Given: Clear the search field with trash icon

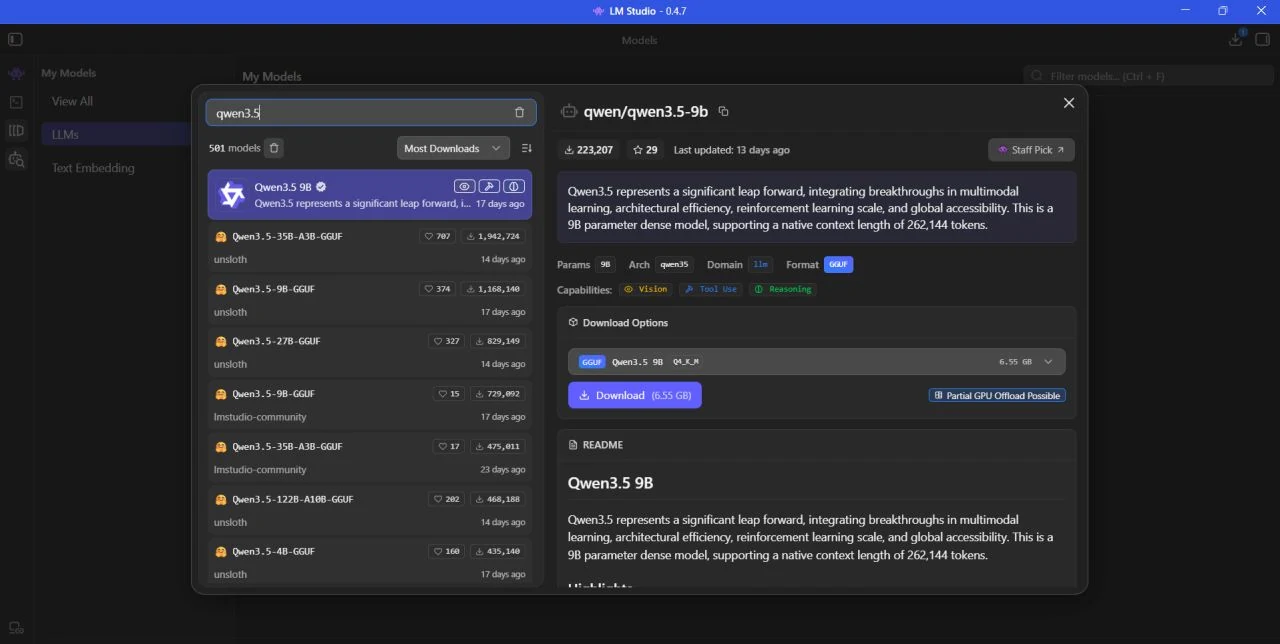Looking at the screenshot, I should [x=519, y=113].
